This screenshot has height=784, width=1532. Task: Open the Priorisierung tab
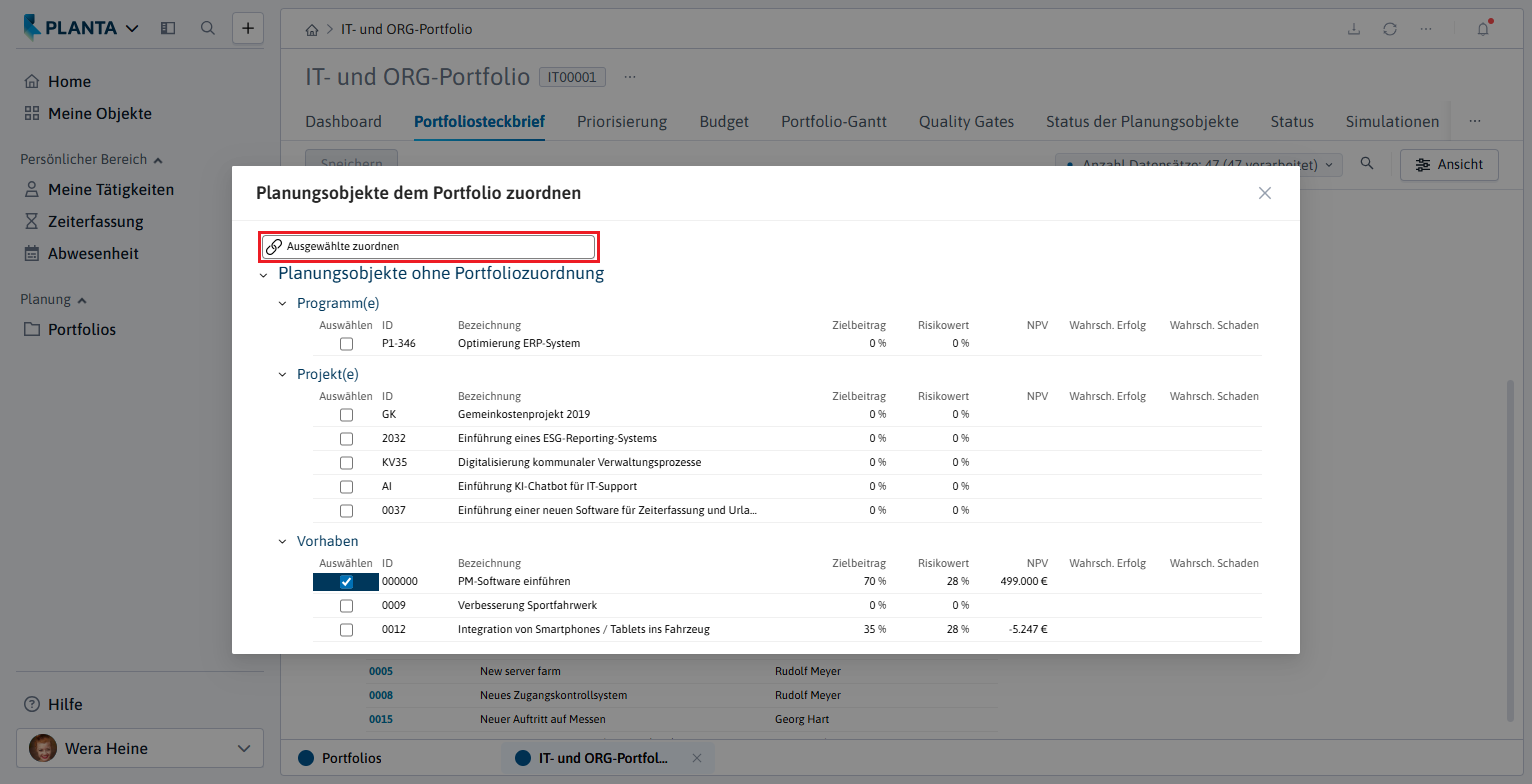[x=622, y=122]
